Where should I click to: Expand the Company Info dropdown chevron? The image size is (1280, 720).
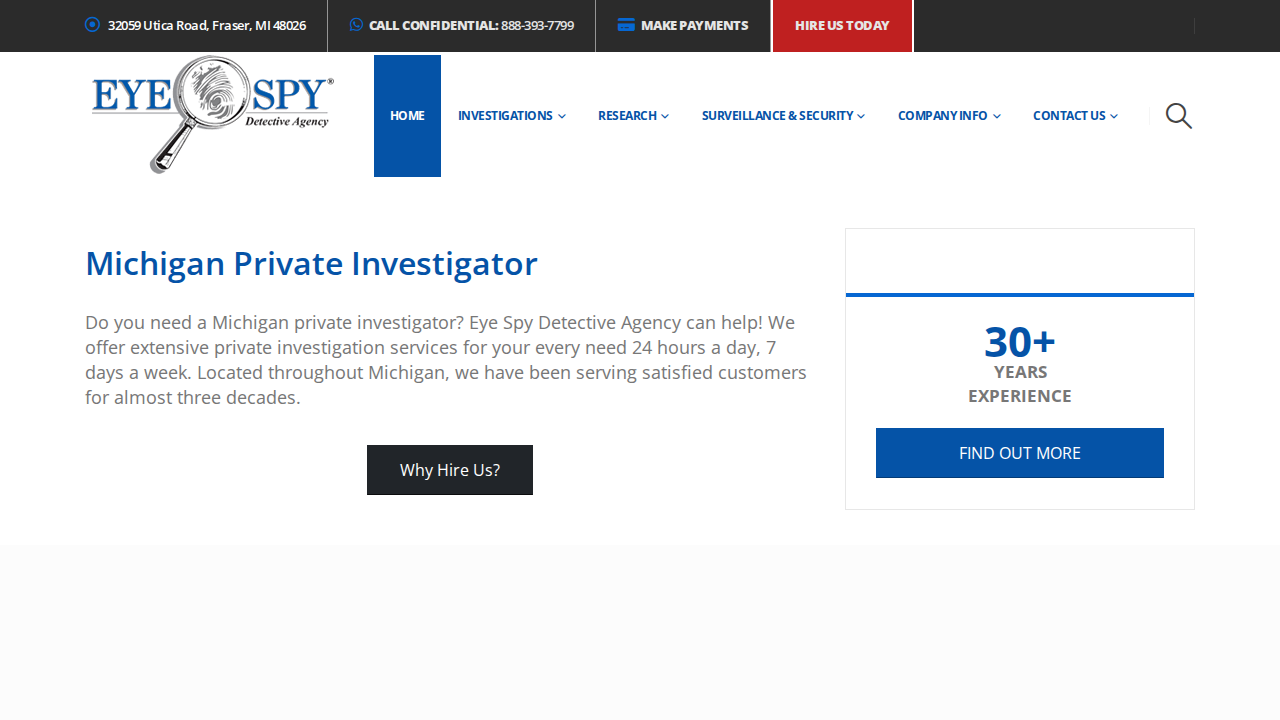coord(997,116)
